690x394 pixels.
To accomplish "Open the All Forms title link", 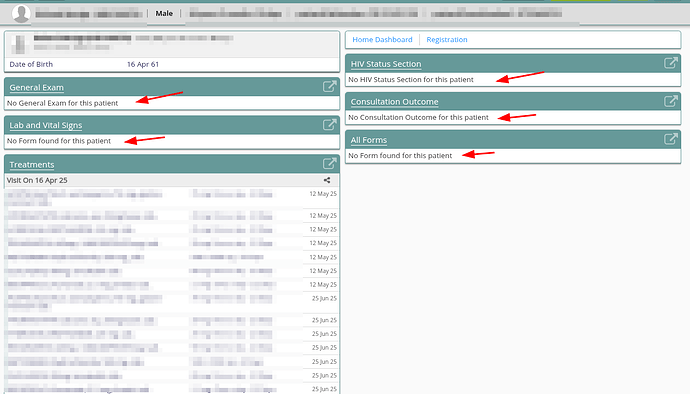I will 369,140.
